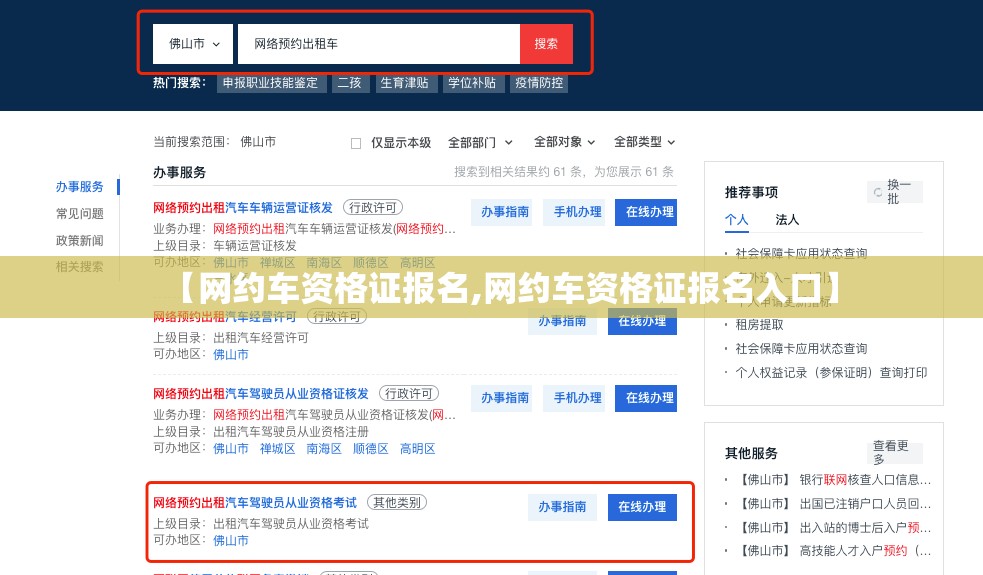This screenshot has height=575, width=983.
Task: Click the search box containing 网络预约出租车
Action: click(x=379, y=44)
